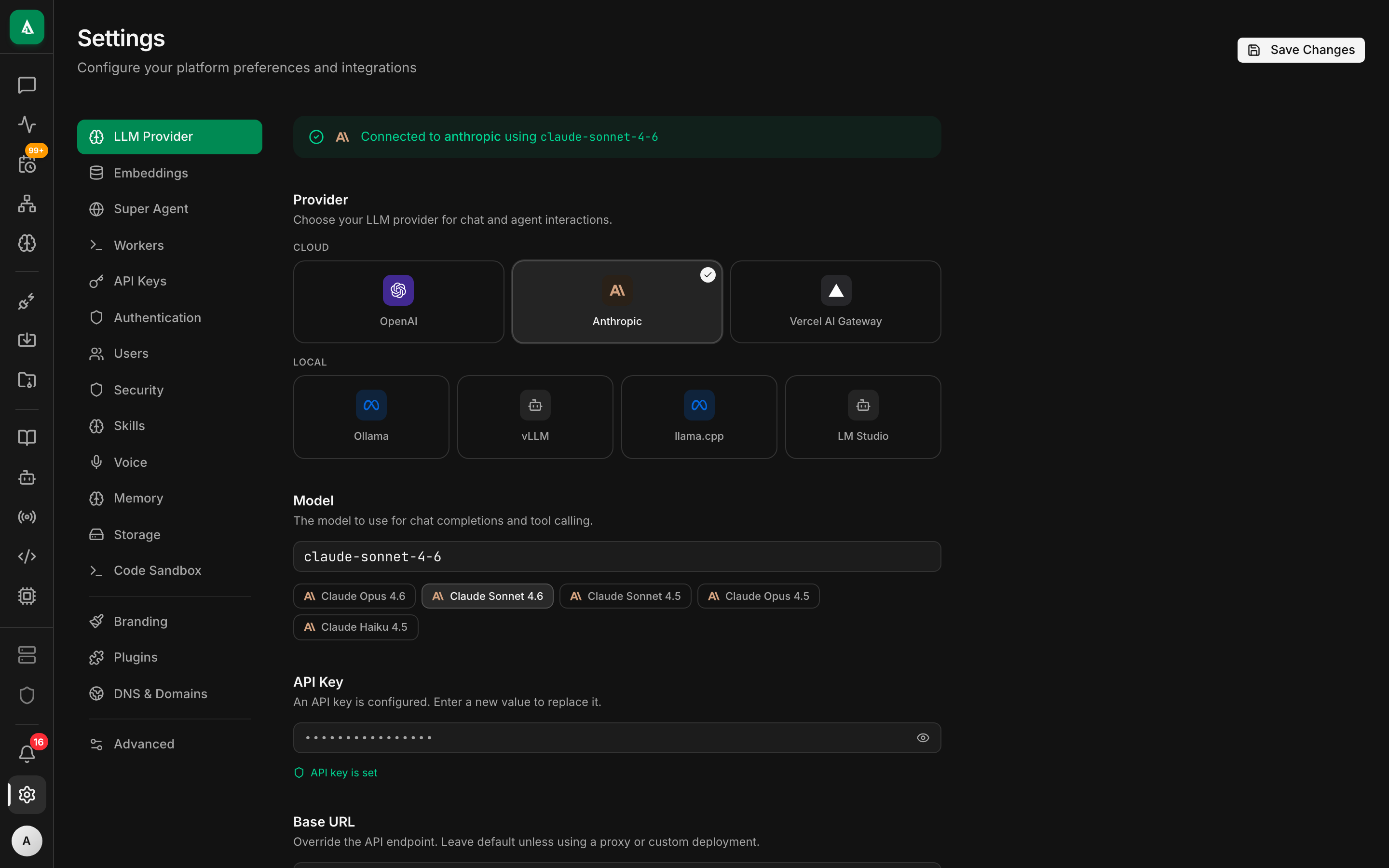Switch to the DNS & Domains section
1389x868 pixels.
[x=160, y=693]
